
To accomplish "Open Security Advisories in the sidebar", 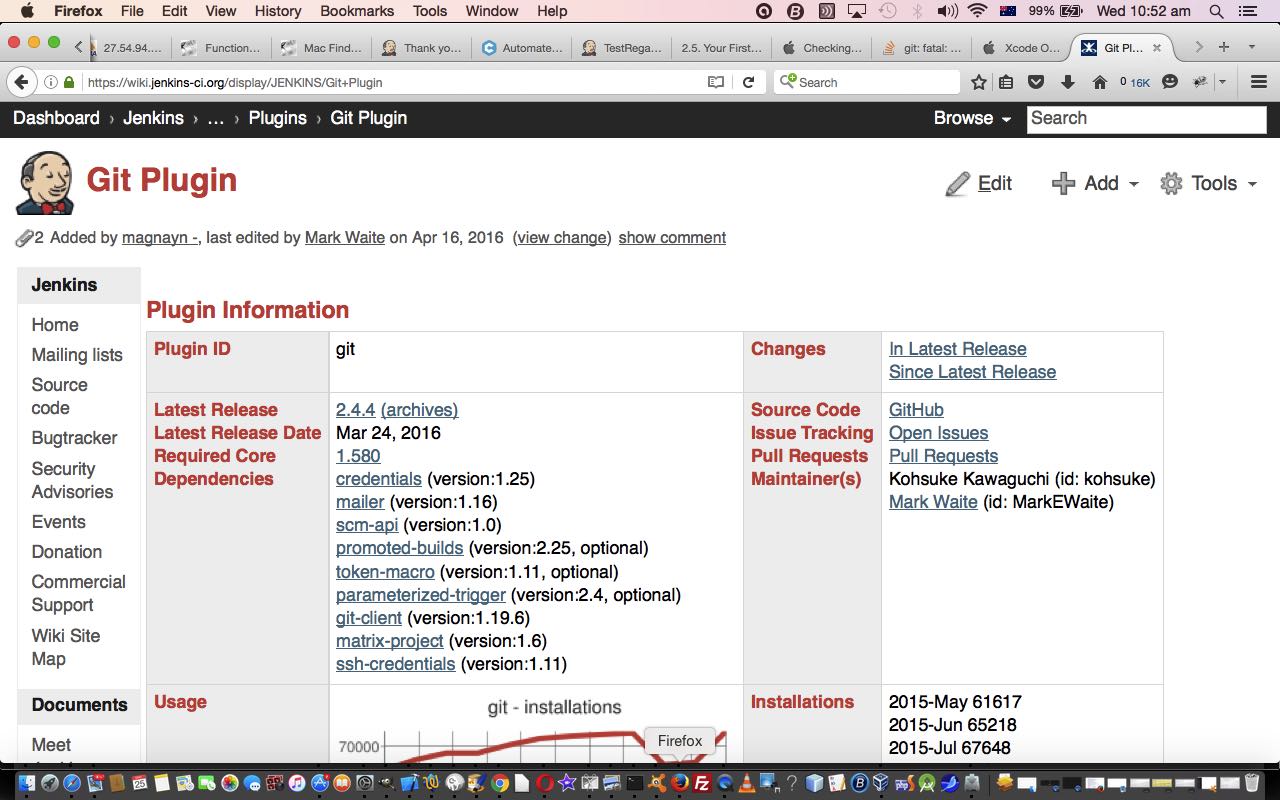I will pyautogui.click(x=72, y=480).
